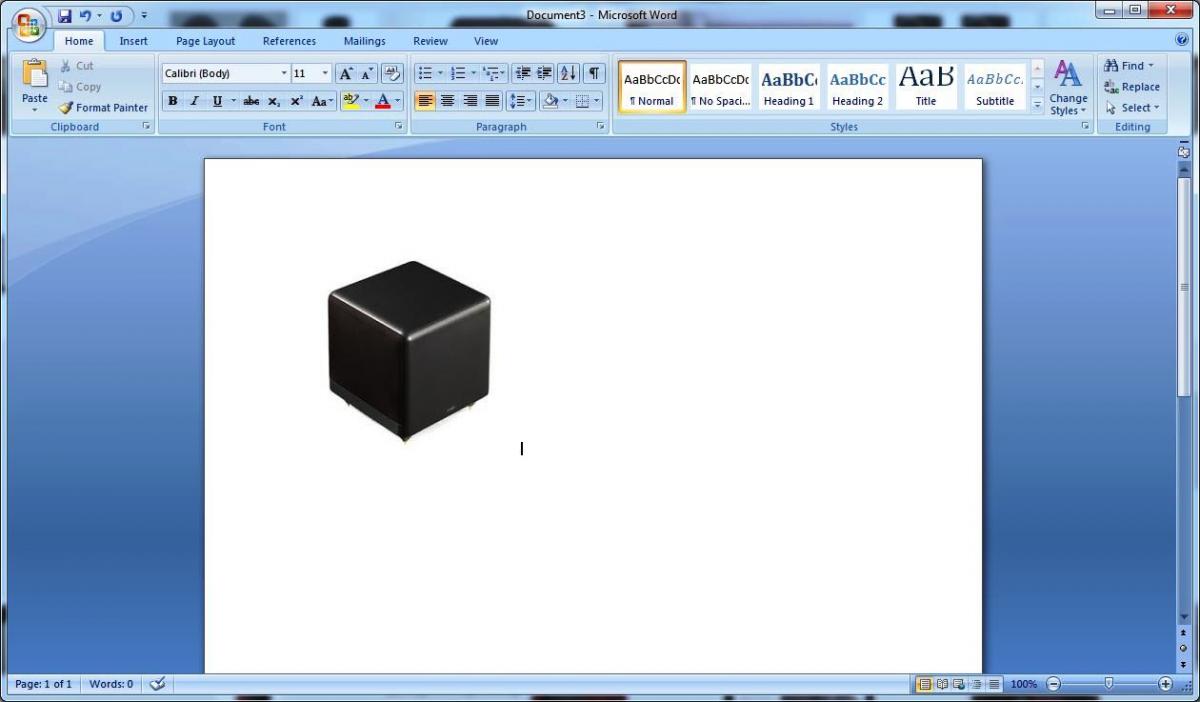Click the Show/Hide paragraph marks icon
Screen dimensions: 1200x702
click(x=595, y=73)
